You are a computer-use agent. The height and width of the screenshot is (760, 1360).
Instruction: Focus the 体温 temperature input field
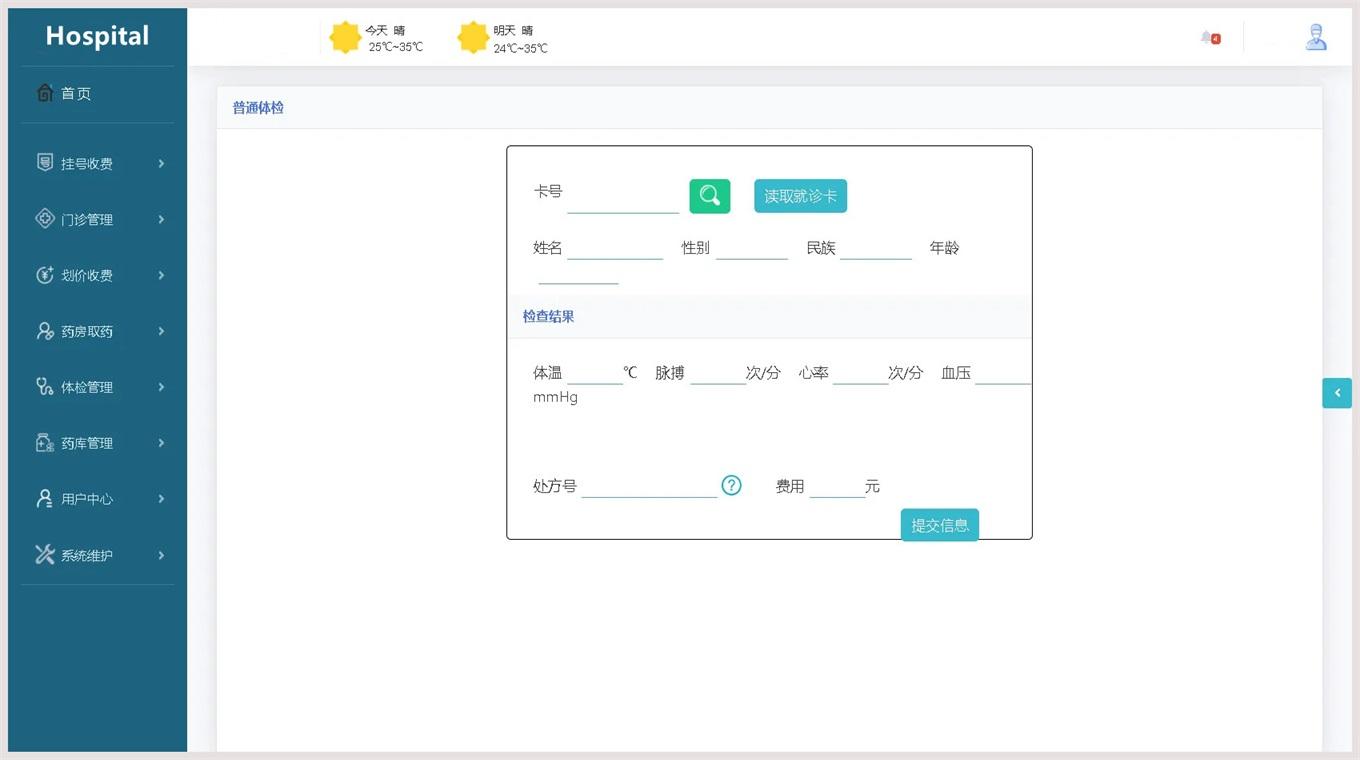[595, 373]
